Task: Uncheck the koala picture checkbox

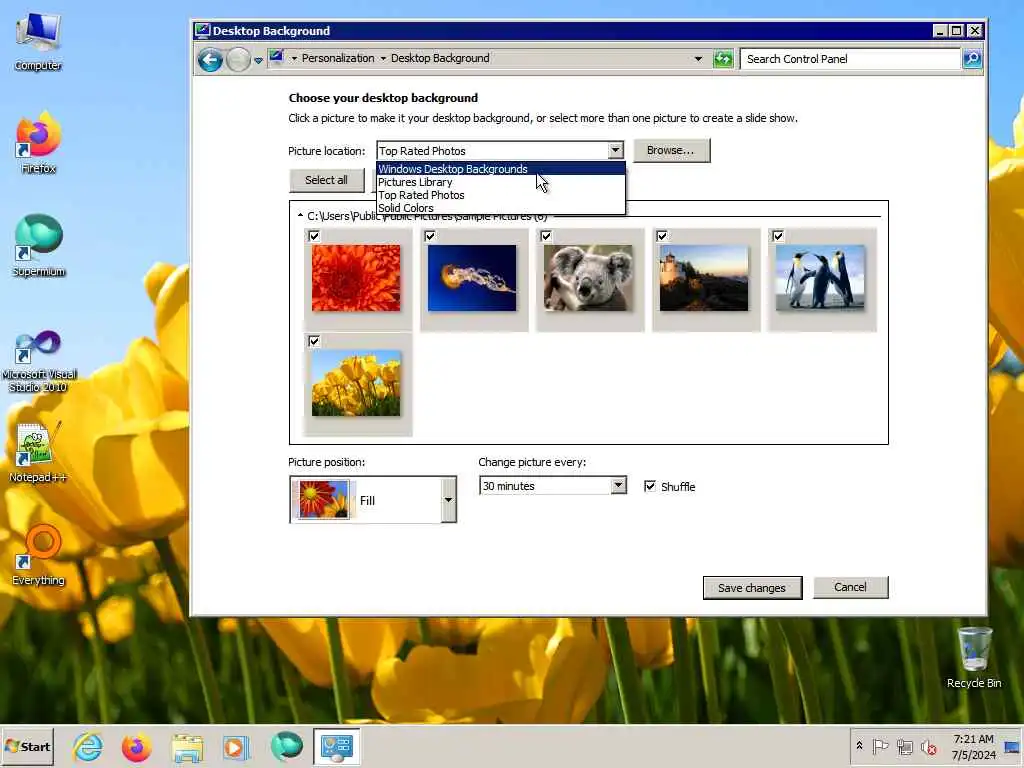Action: click(546, 236)
